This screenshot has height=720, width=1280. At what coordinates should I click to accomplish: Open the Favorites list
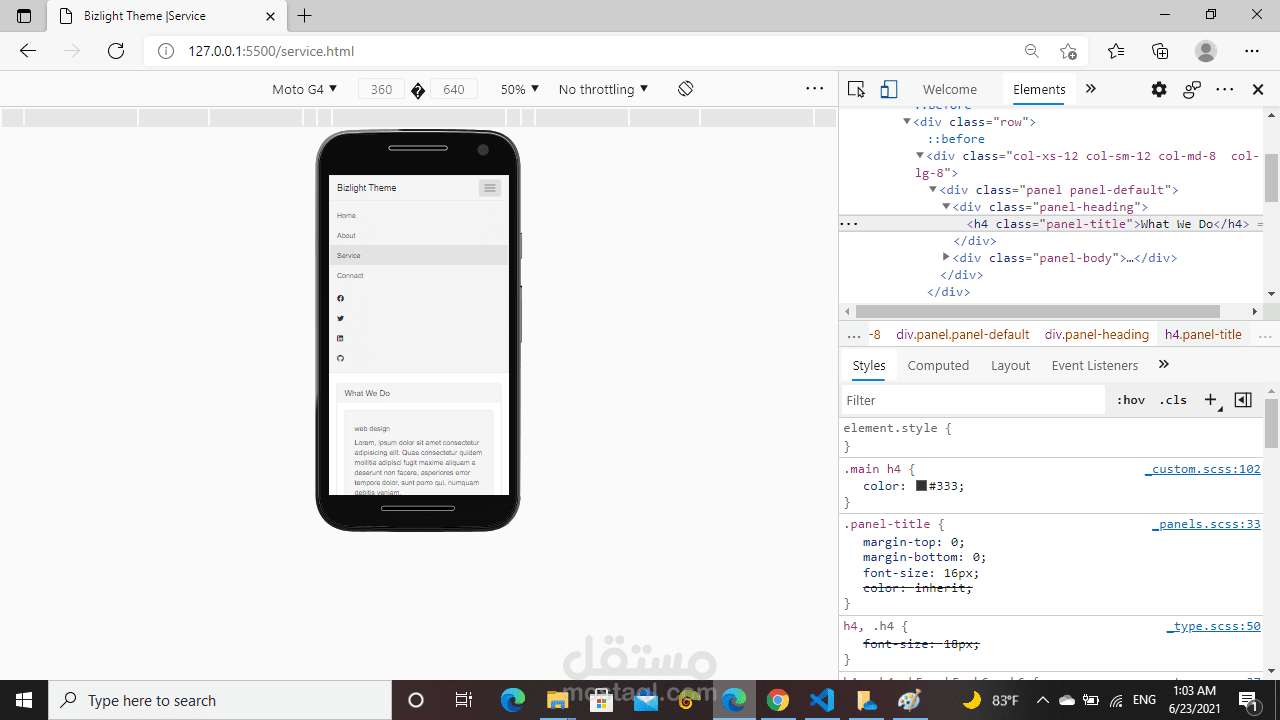pyautogui.click(x=1116, y=51)
